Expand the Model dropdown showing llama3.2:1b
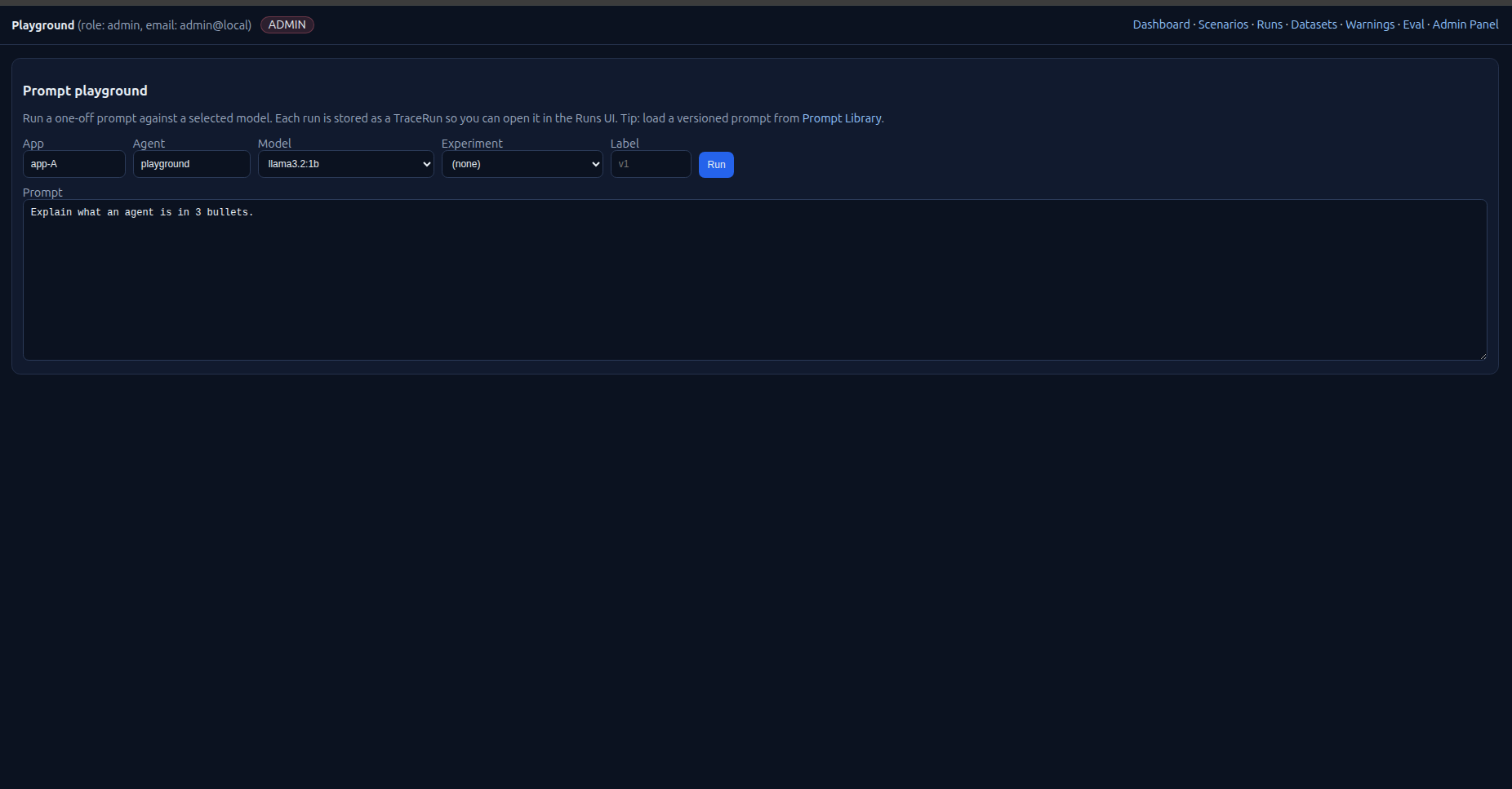The width and height of the screenshot is (1512, 789). coord(345,164)
